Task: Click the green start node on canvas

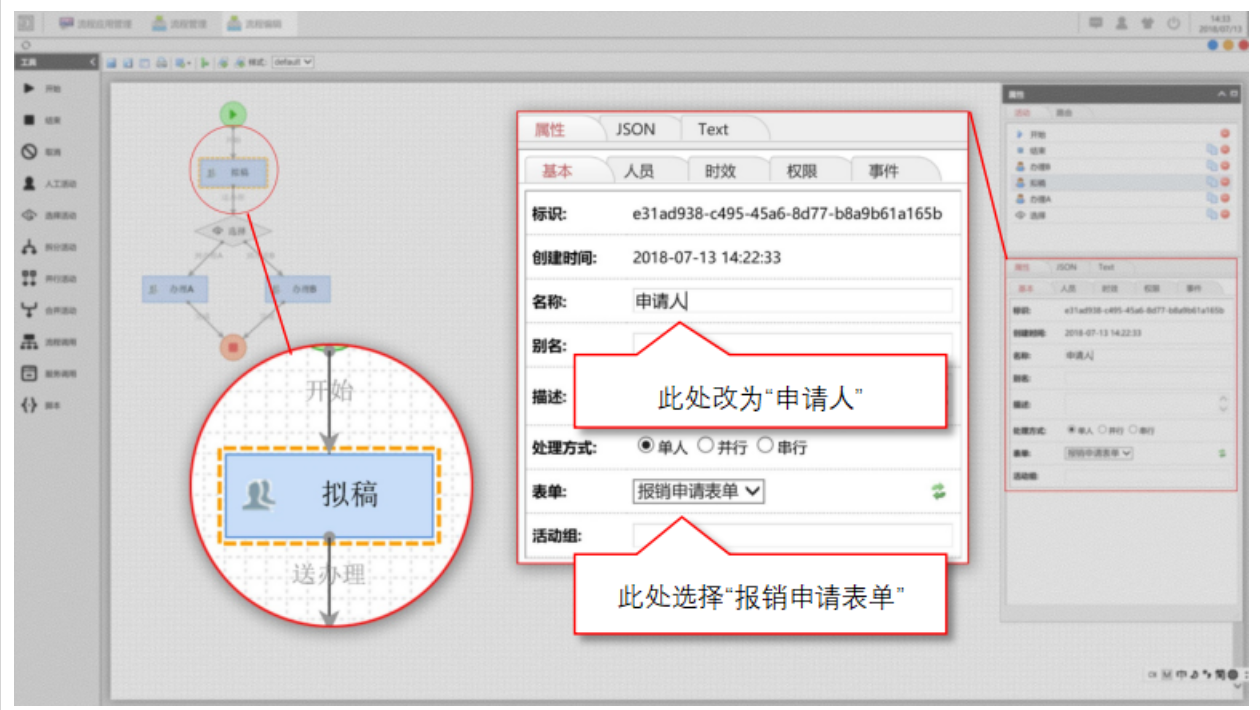Action: [232, 115]
